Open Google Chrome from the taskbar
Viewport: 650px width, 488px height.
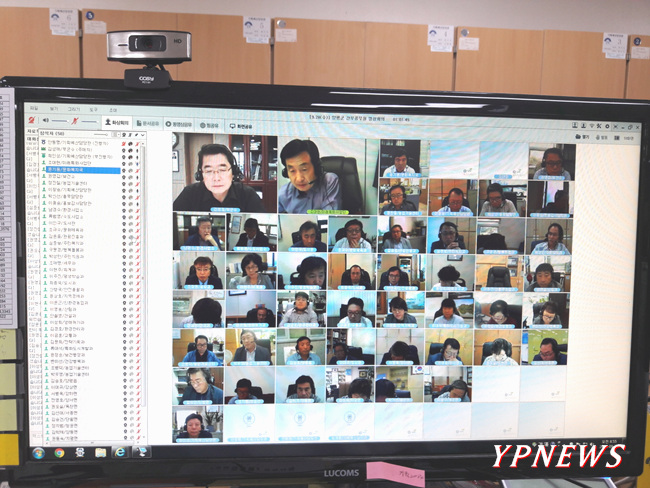point(59,453)
